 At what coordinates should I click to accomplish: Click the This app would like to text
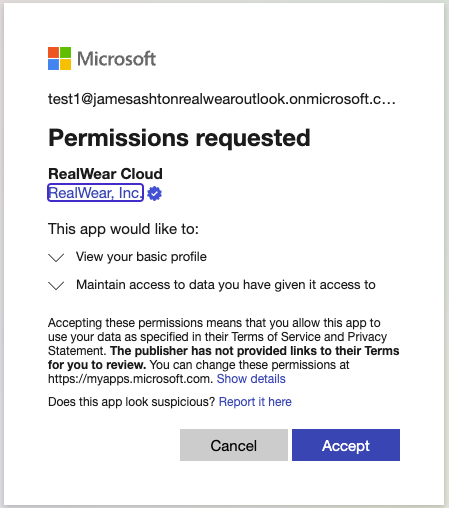[x=123, y=229]
